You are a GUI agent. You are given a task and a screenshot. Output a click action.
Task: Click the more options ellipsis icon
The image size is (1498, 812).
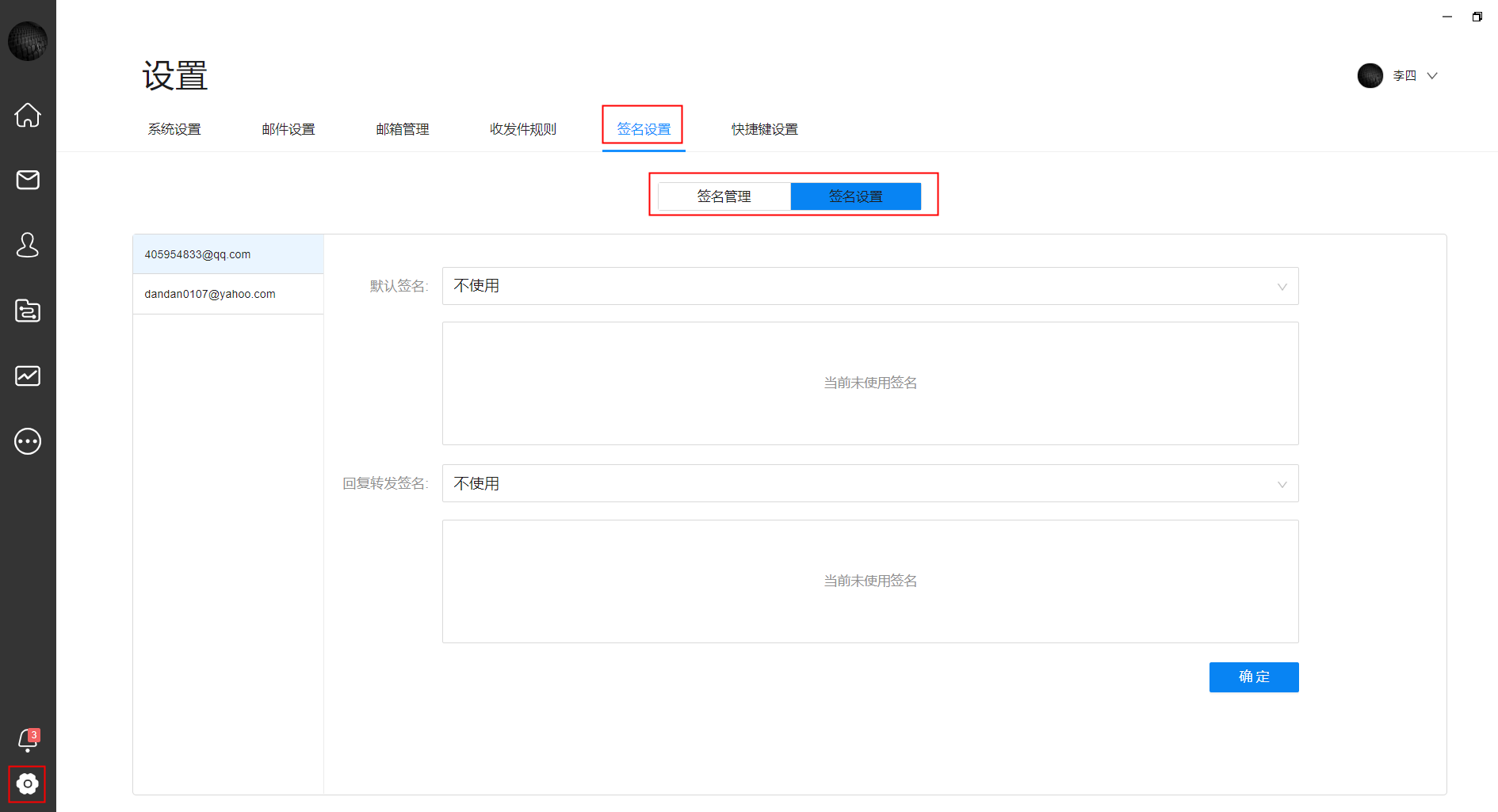coord(28,441)
